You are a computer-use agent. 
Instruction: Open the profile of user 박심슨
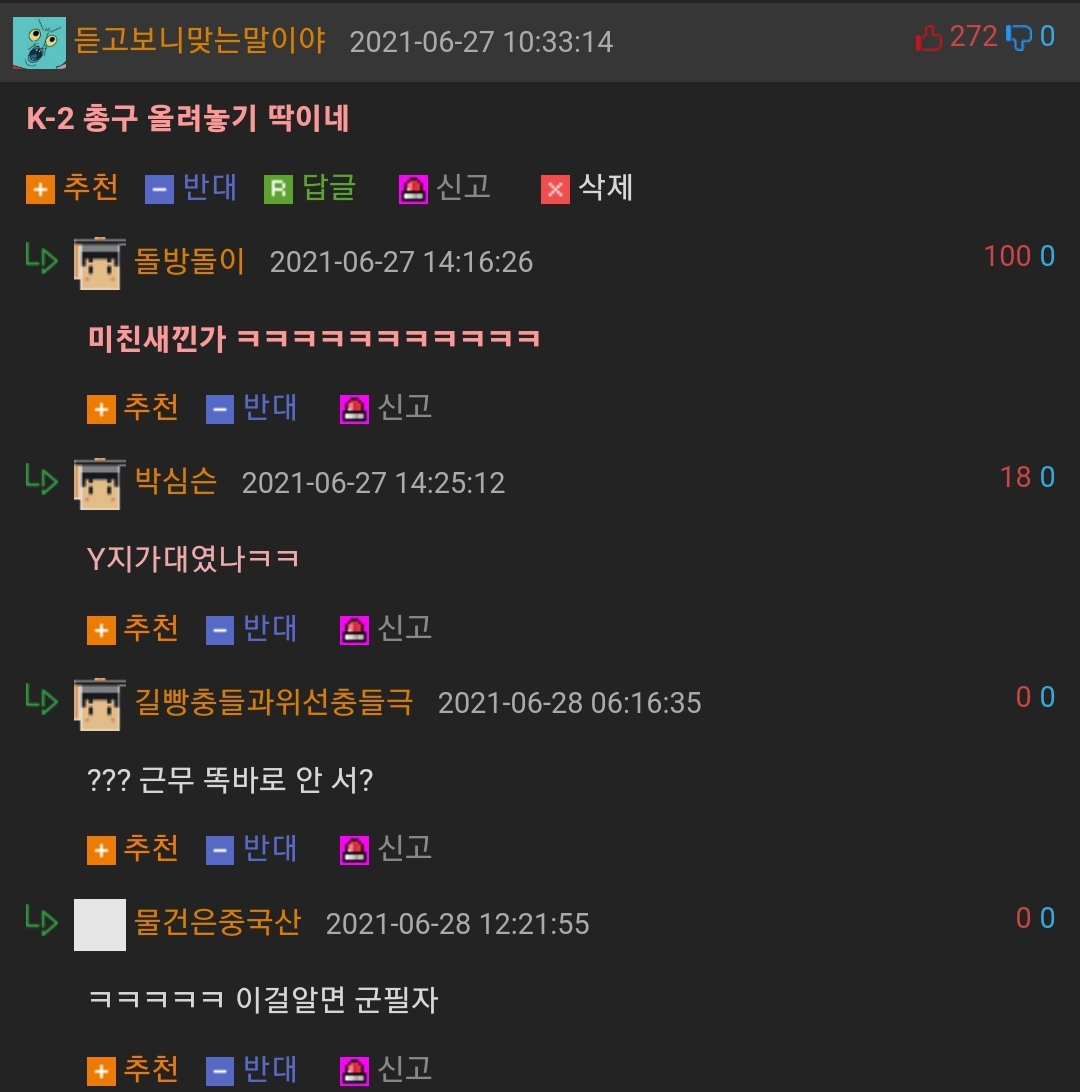click(x=175, y=482)
